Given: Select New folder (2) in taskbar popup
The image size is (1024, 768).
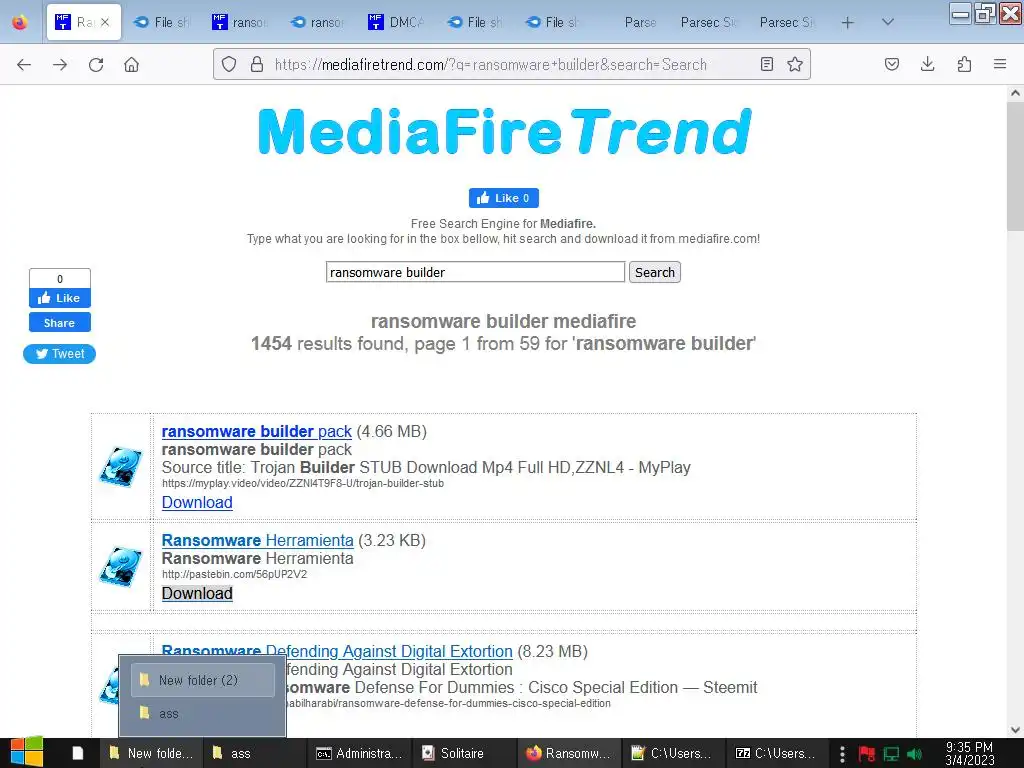Looking at the screenshot, I should [202, 680].
